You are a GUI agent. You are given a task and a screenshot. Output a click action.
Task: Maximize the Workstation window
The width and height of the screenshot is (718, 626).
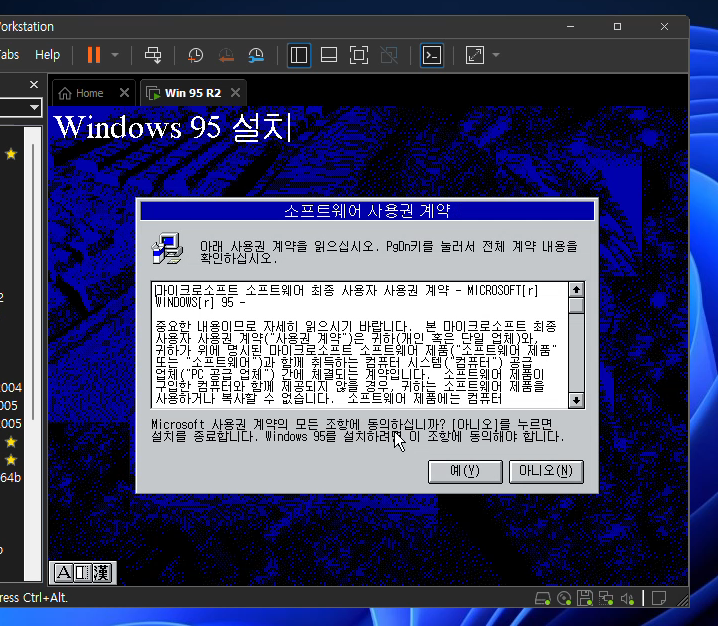click(617, 27)
